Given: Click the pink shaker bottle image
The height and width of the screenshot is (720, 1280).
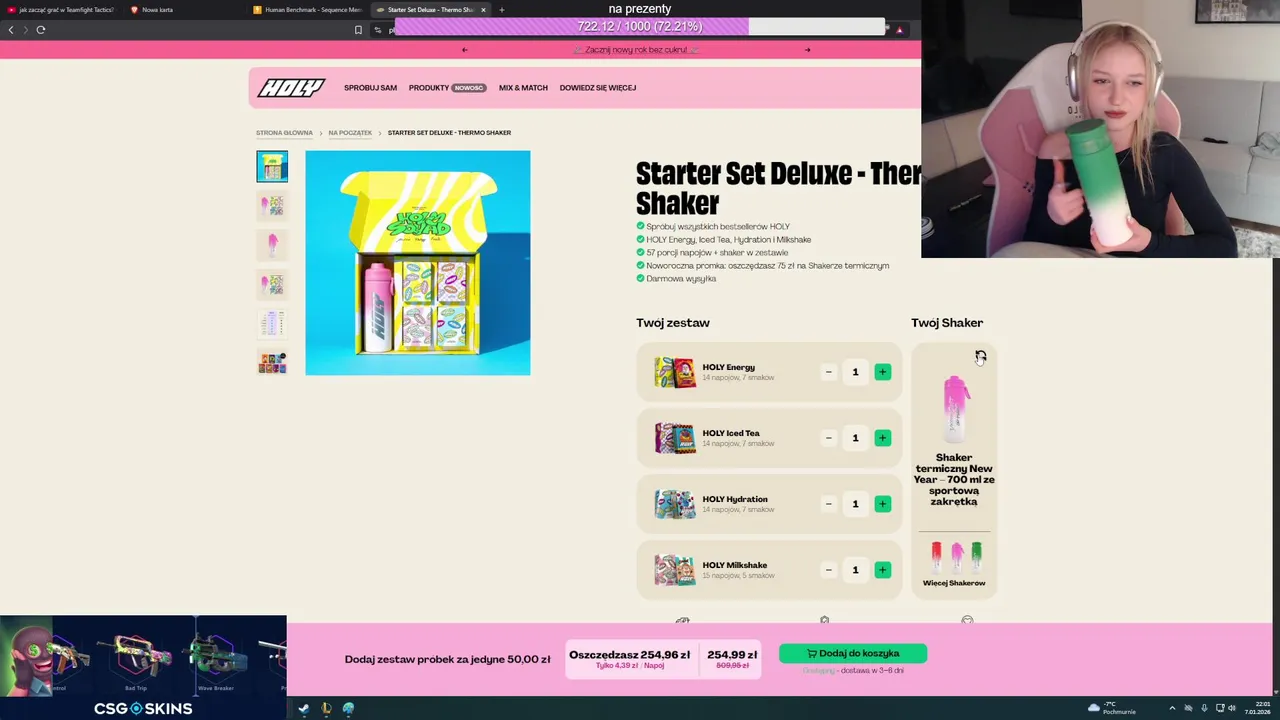Looking at the screenshot, I should tap(954, 409).
